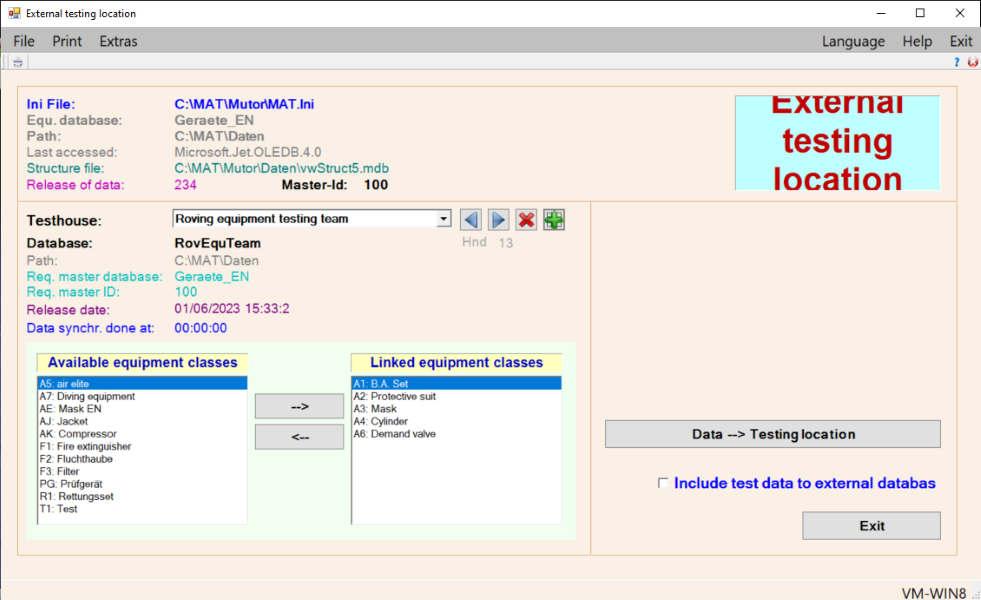This screenshot has width=981, height=600.
Task: Click the <-- button to unlink the class
Action: coord(299,437)
